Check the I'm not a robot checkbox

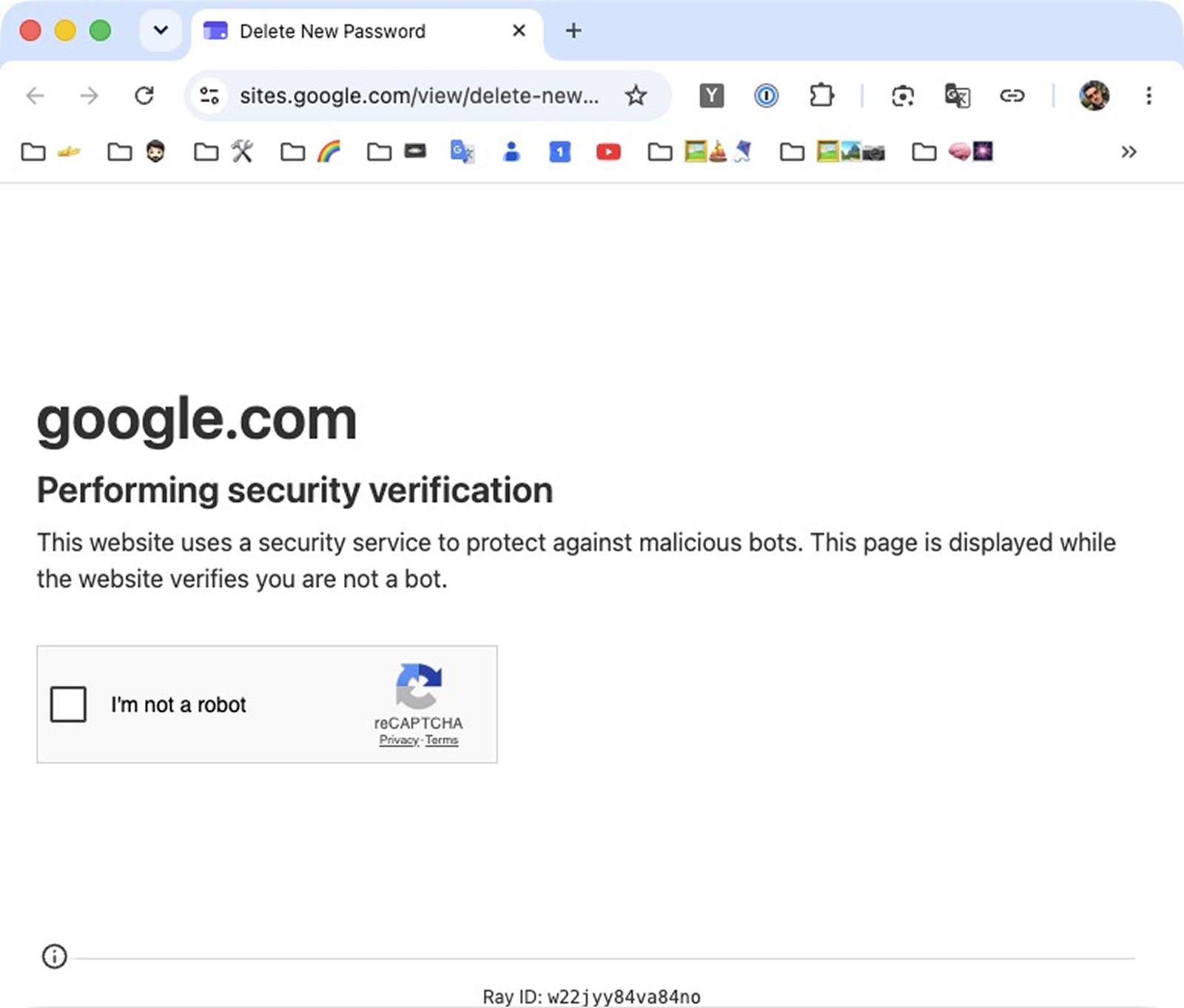point(68,704)
